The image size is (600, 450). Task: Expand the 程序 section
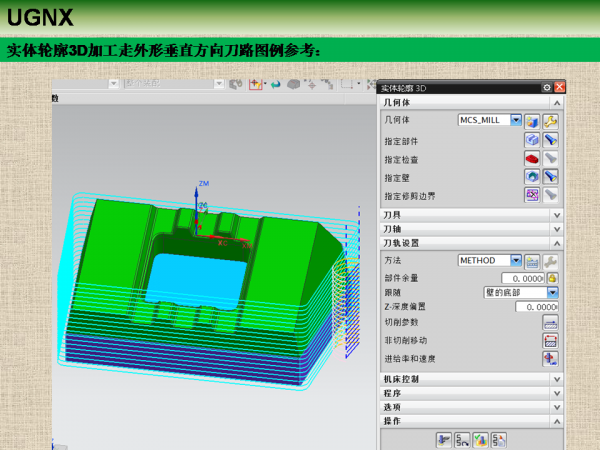pos(557,393)
